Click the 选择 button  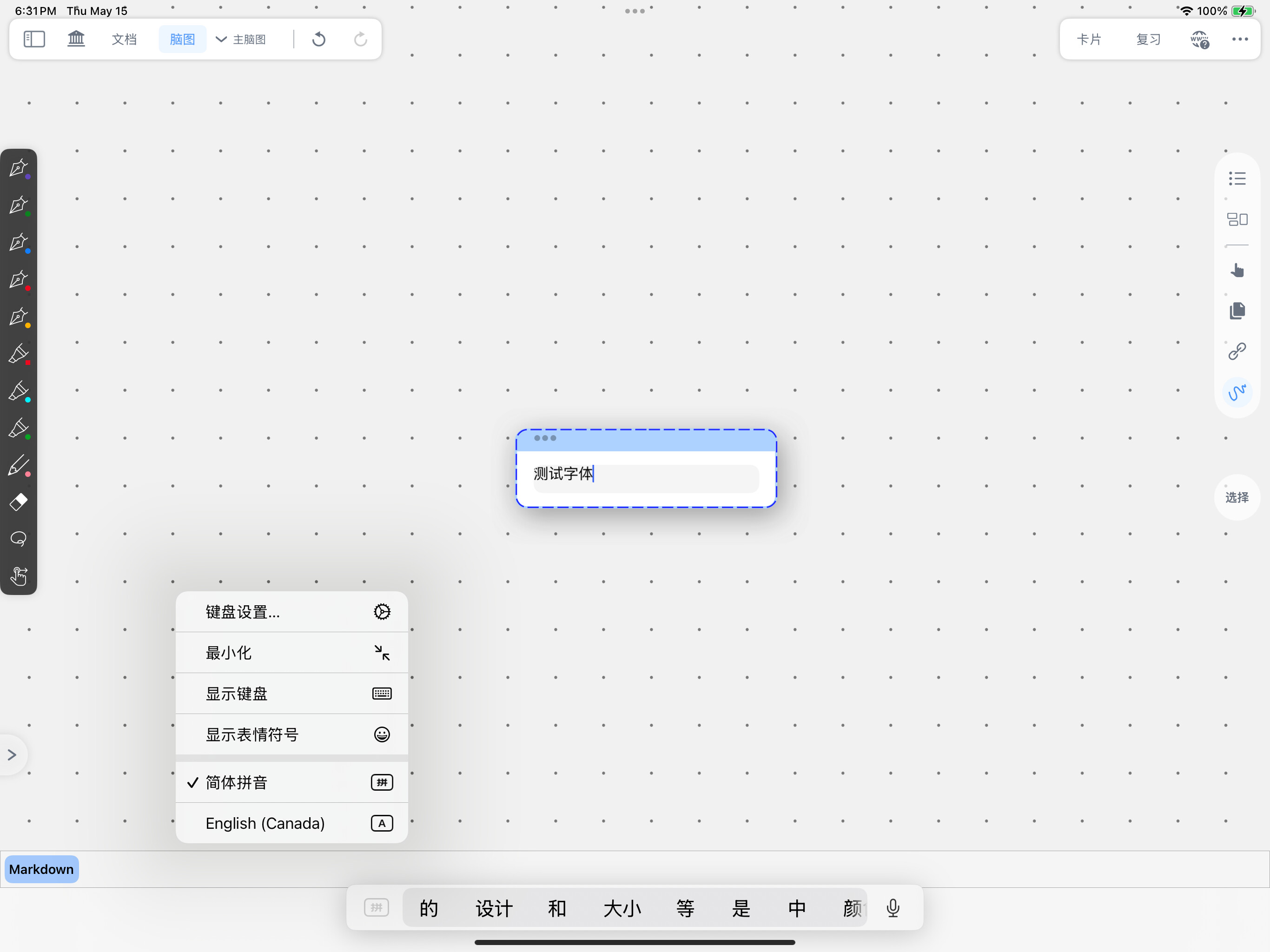(1237, 497)
